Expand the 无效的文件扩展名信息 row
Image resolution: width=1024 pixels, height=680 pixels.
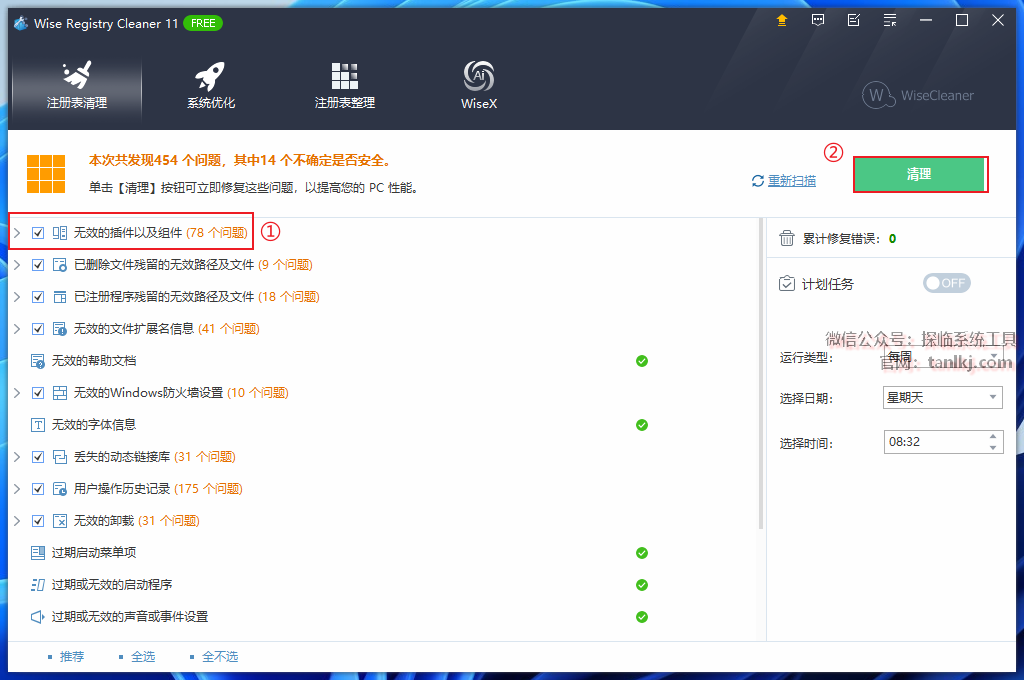coord(17,329)
